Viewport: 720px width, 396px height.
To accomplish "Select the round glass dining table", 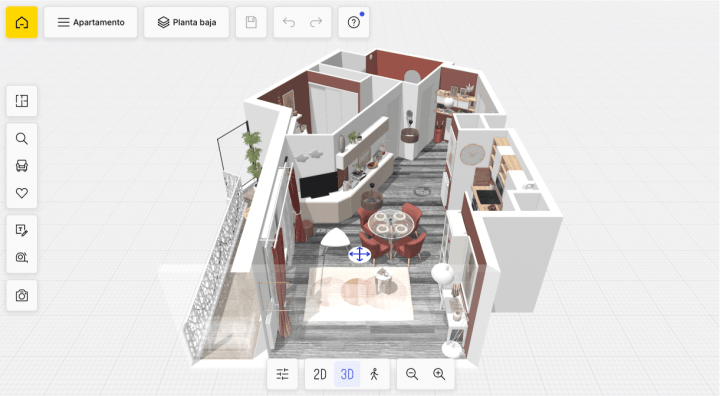I will pyautogui.click(x=391, y=224).
